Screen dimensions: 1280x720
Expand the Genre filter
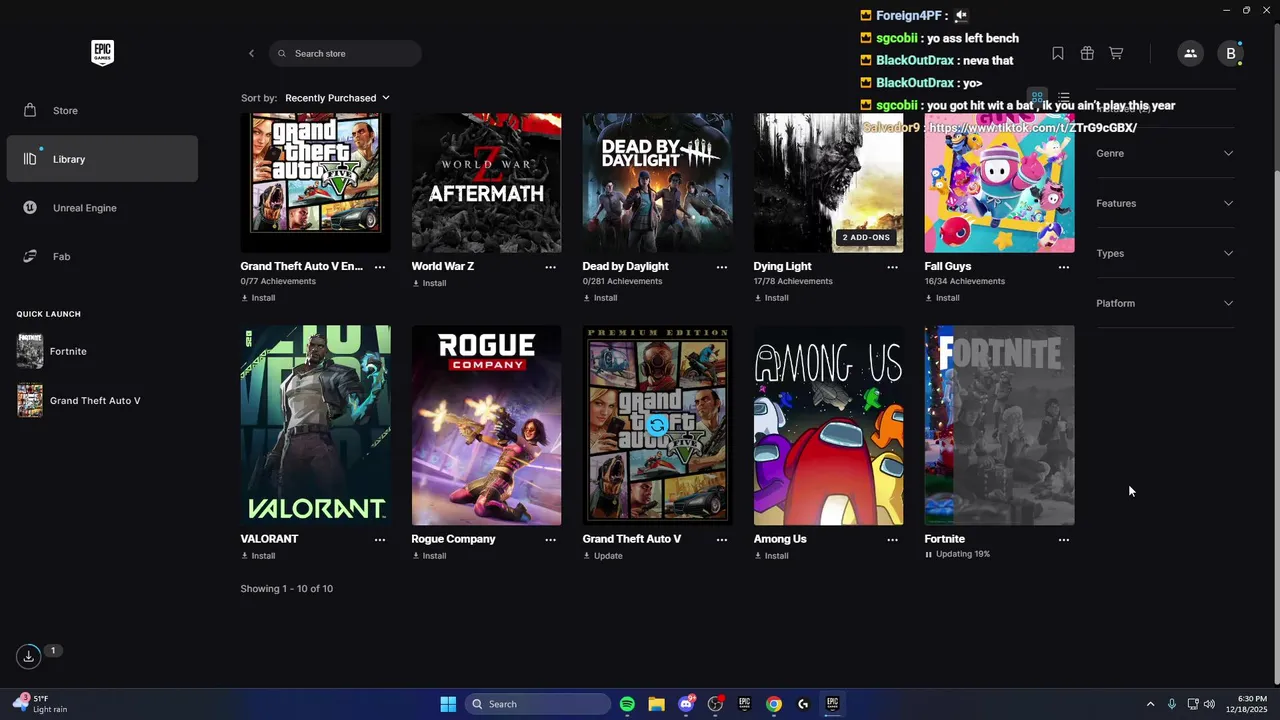(1165, 153)
